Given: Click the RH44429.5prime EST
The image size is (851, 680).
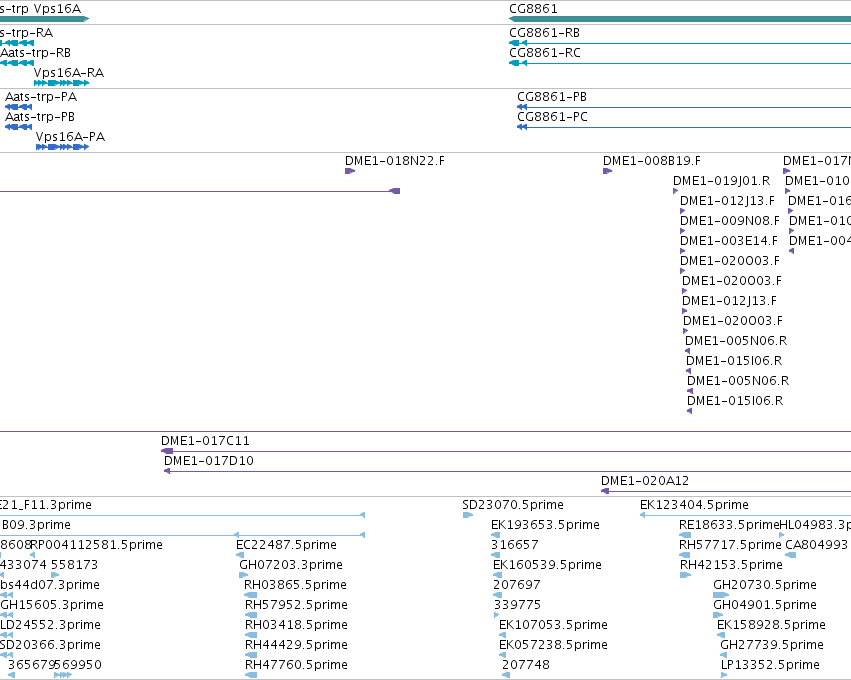Looking at the screenshot, I should [251, 656].
